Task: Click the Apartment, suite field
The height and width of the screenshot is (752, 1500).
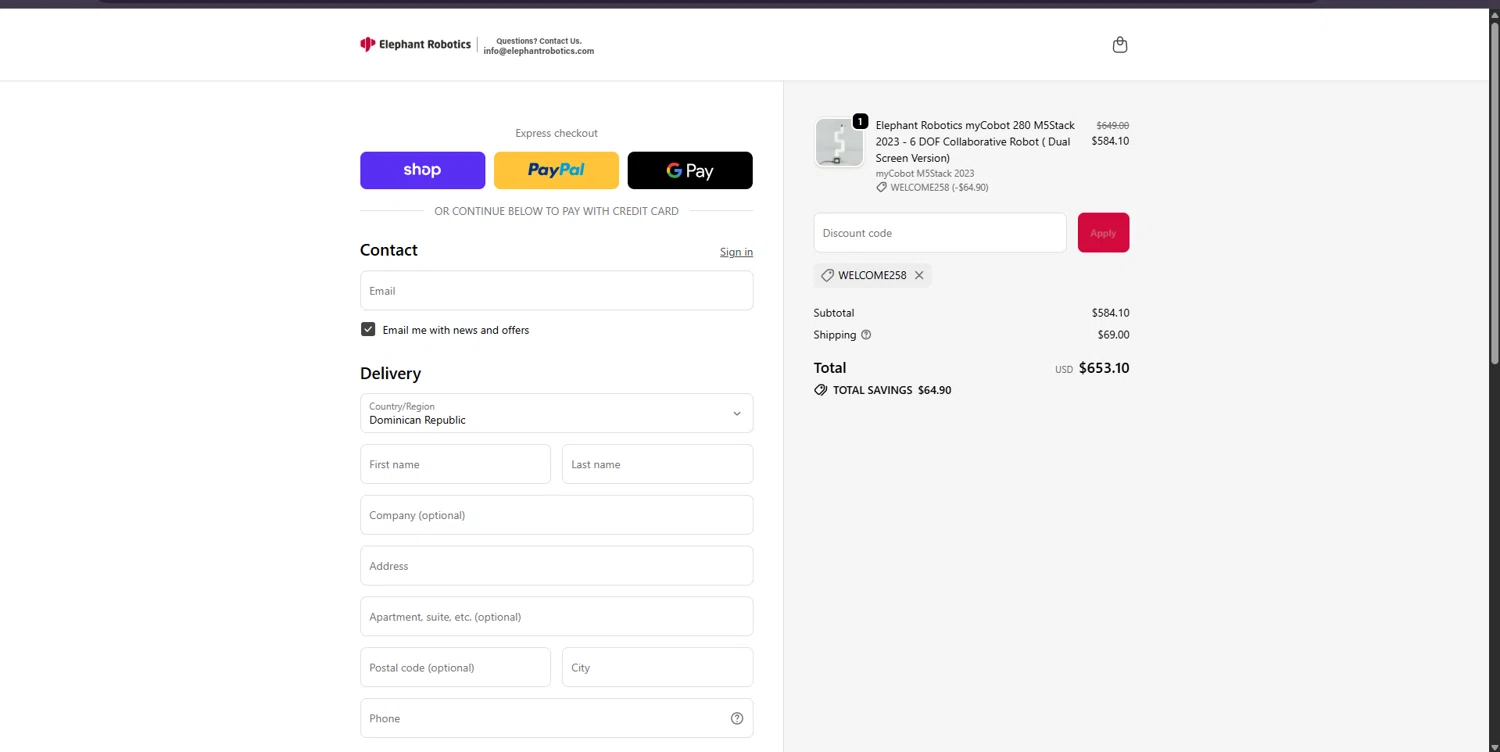Action: (x=556, y=616)
